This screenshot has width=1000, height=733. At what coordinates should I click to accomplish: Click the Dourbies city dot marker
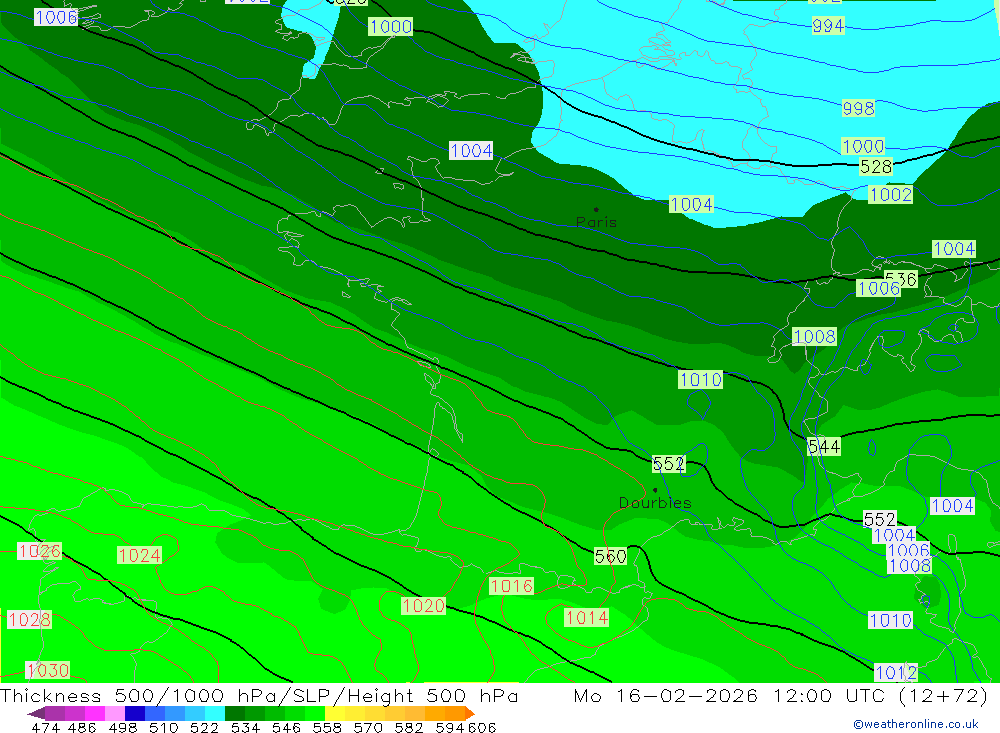[655, 490]
